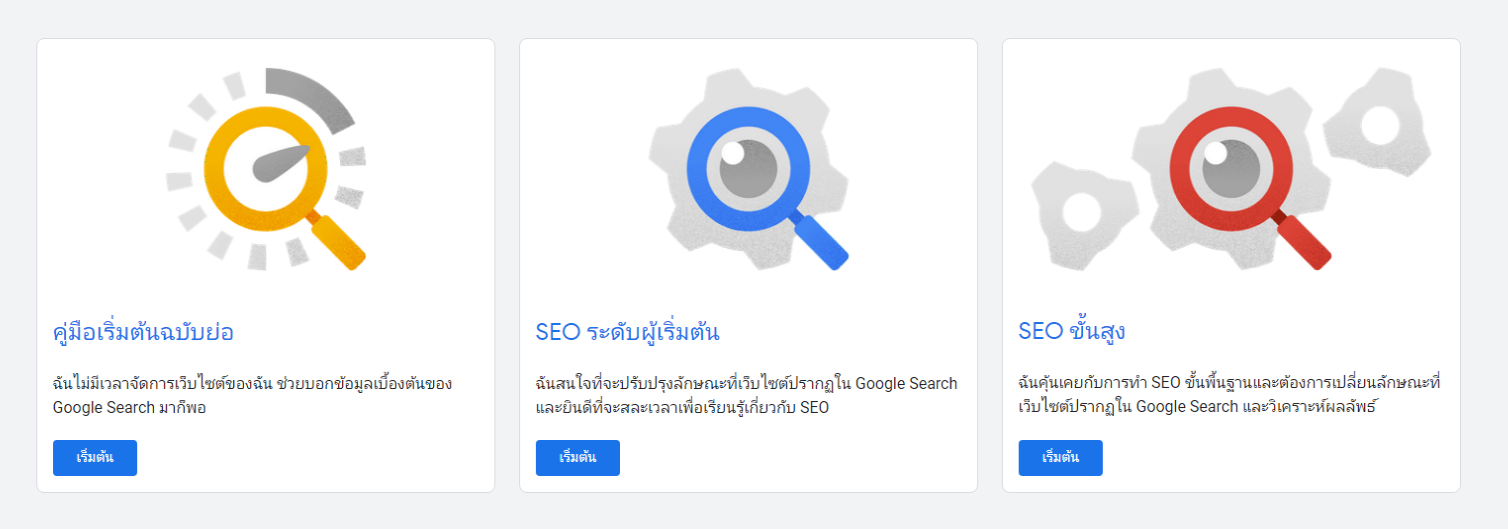The height and width of the screenshot is (529, 1508).
Task: Click the yellow speedometer magnifier illustration
Action: click(x=266, y=168)
